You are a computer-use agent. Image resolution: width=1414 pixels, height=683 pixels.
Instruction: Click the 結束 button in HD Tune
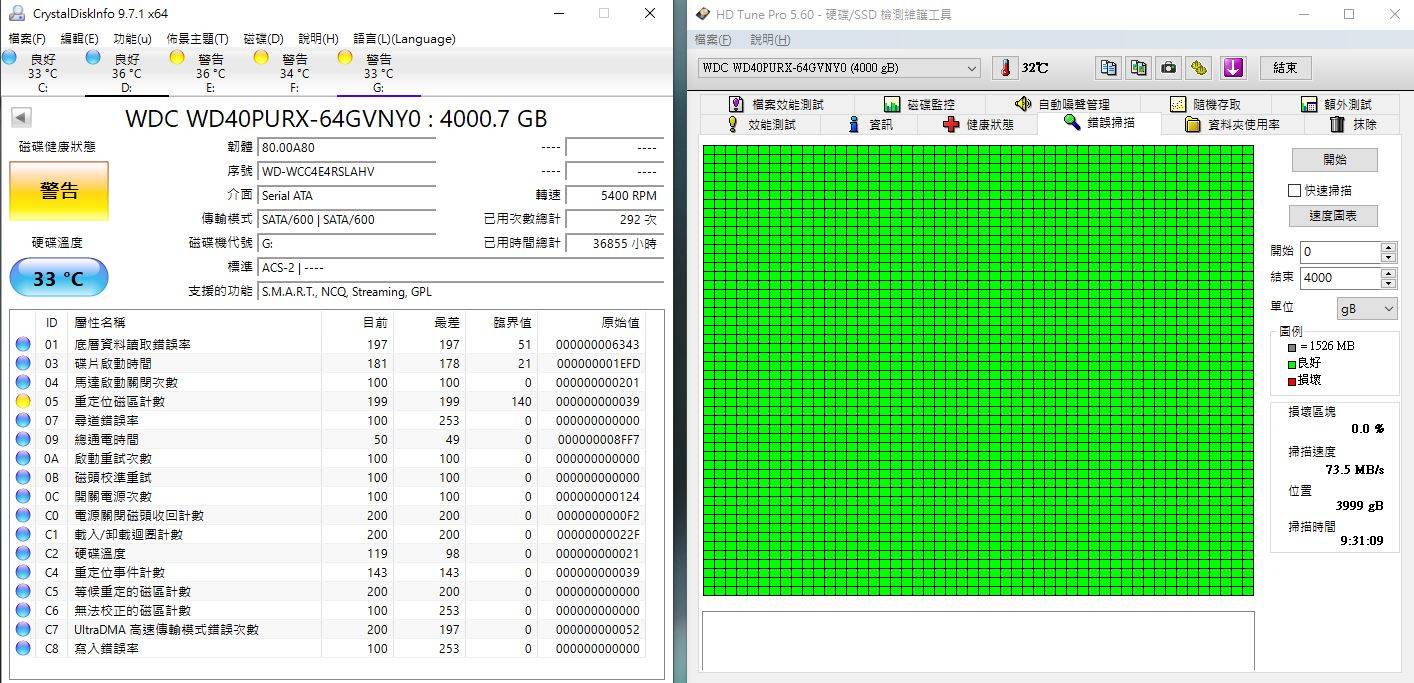pyautogui.click(x=1285, y=68)
